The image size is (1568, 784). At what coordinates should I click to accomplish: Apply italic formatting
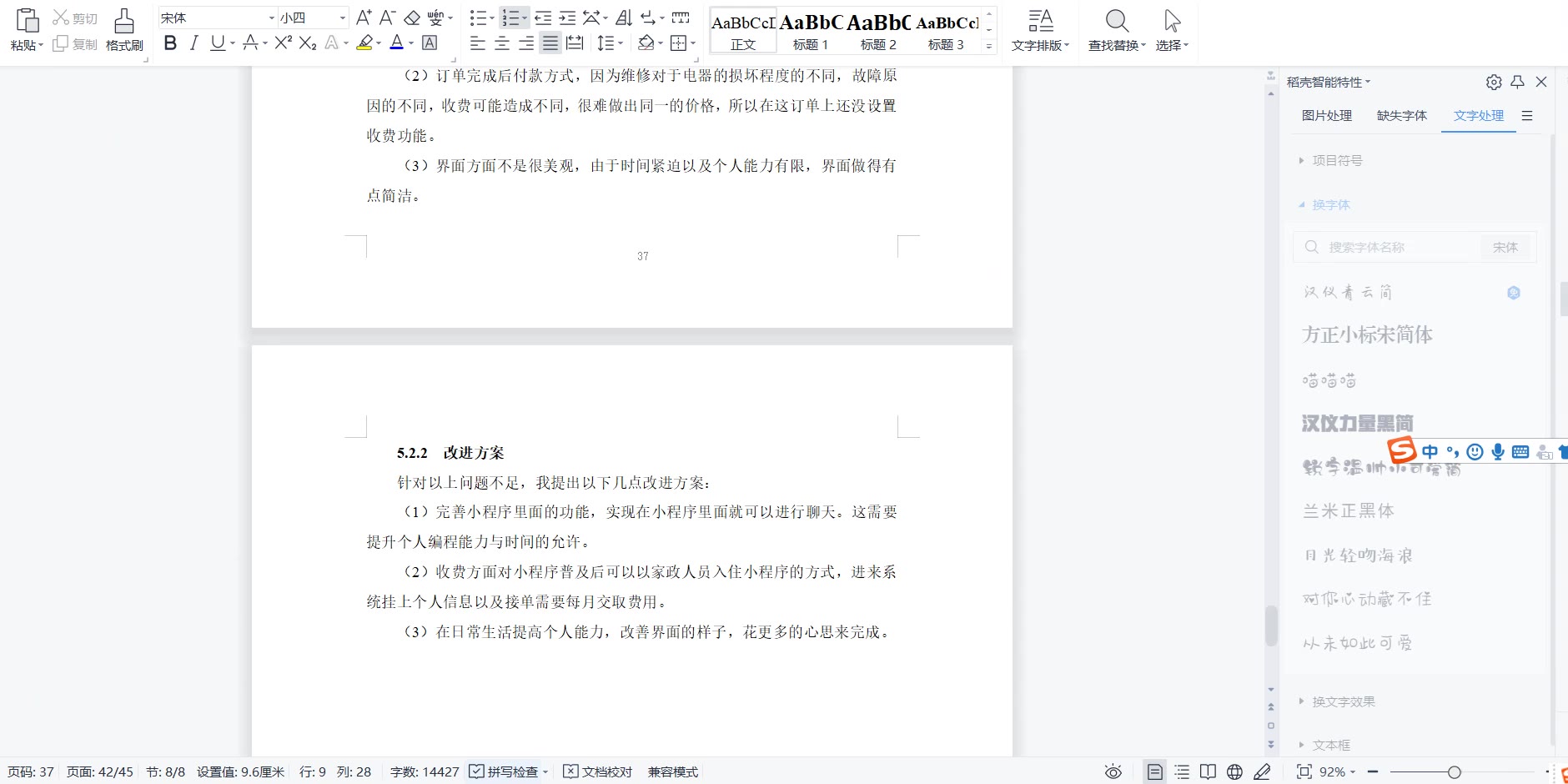(193, 43)
